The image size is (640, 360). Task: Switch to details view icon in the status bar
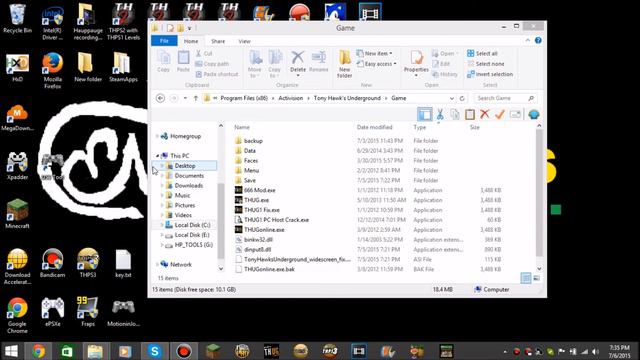pyautogui.click(x=526, y=278)
